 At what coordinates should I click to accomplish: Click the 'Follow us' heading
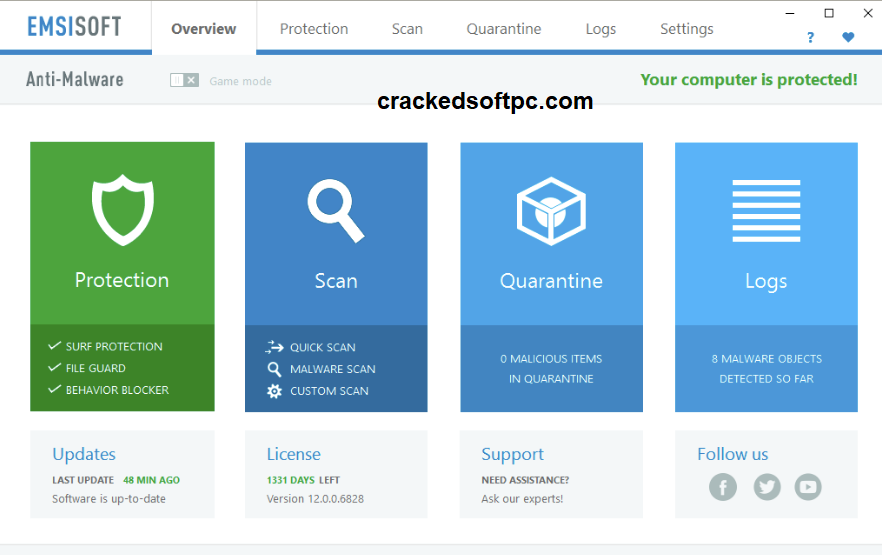click(x=732, y=454)
